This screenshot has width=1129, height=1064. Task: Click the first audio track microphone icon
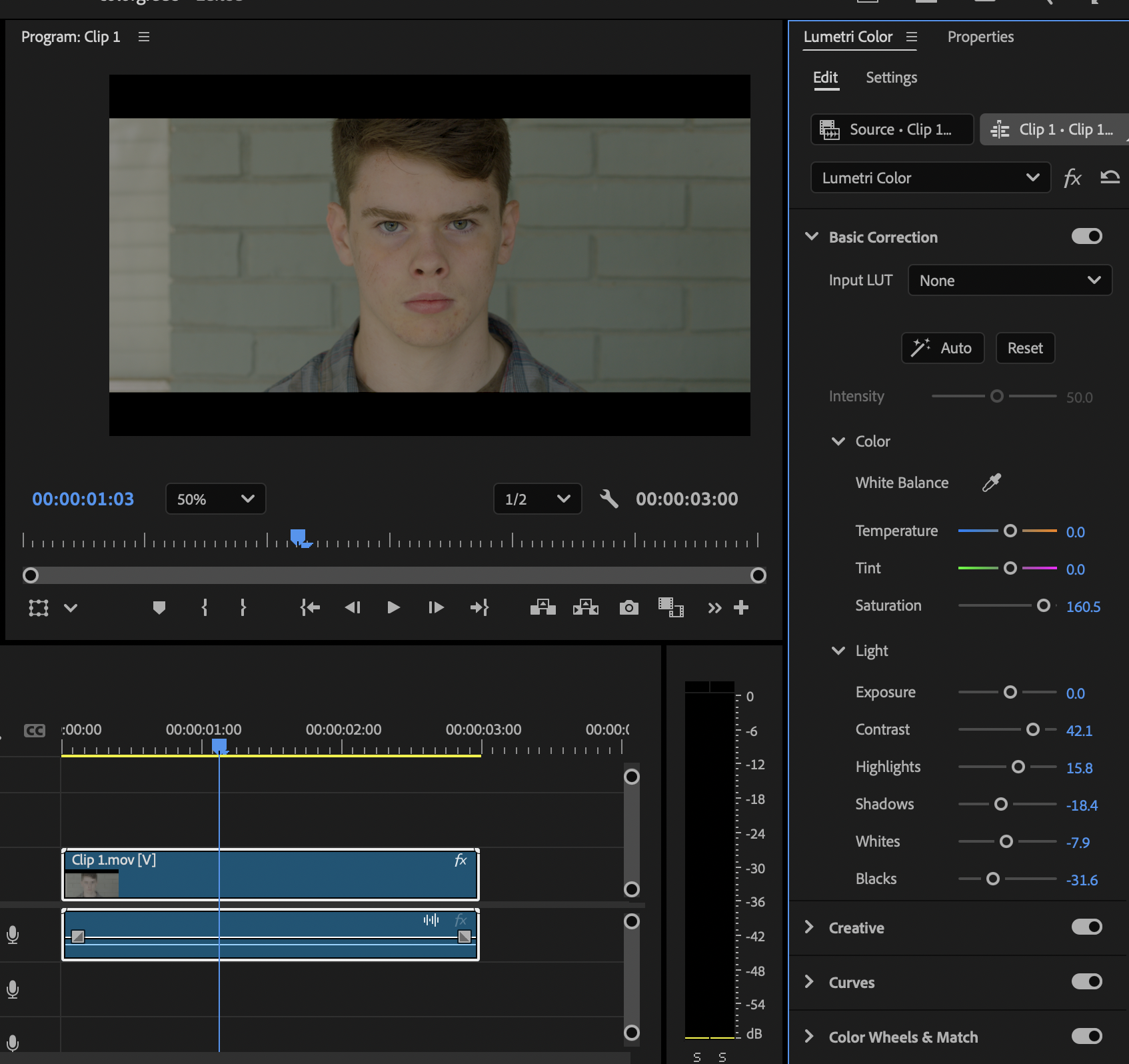click(x=13, y=935)
